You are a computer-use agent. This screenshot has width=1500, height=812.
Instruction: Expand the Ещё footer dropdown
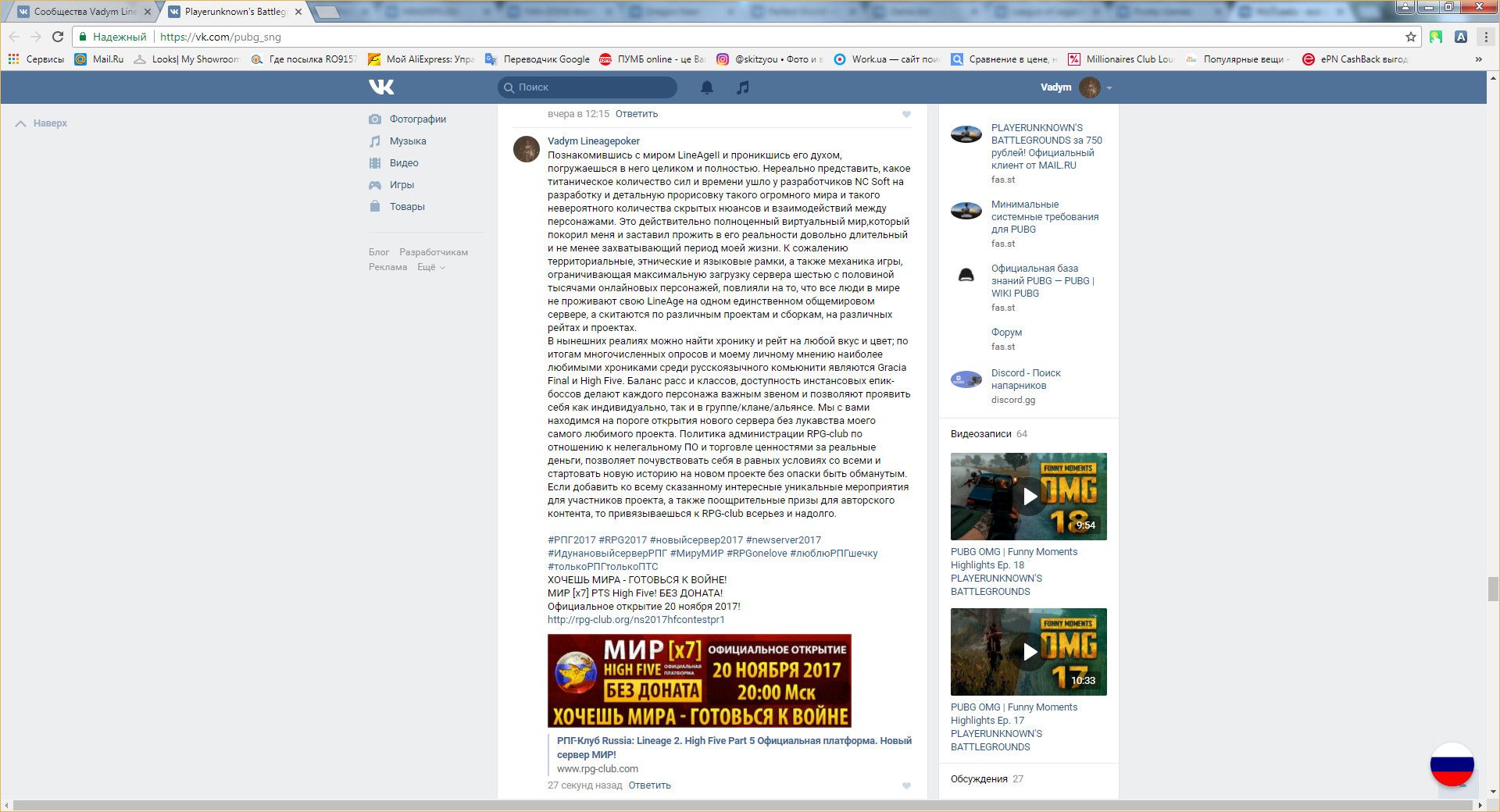(431, 267)
